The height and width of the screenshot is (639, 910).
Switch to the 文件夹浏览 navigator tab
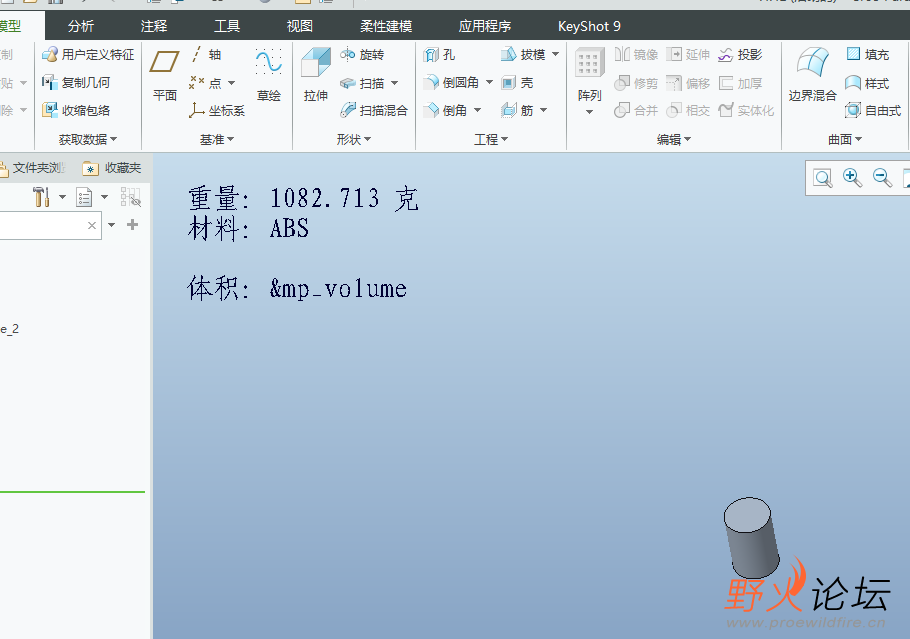pyautogui.click(x=32, y=168)
